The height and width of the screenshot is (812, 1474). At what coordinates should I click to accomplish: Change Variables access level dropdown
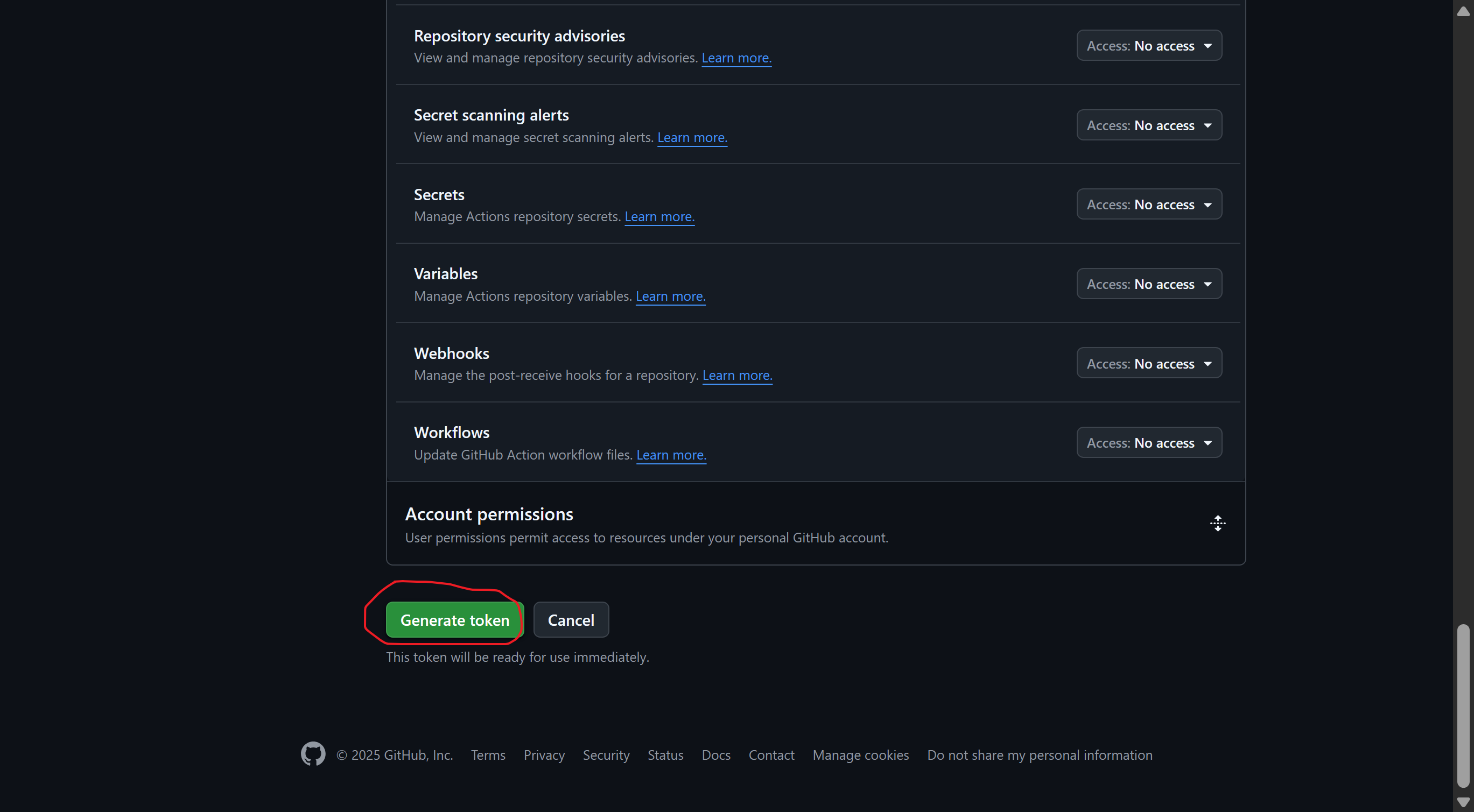click(1149, 284)
